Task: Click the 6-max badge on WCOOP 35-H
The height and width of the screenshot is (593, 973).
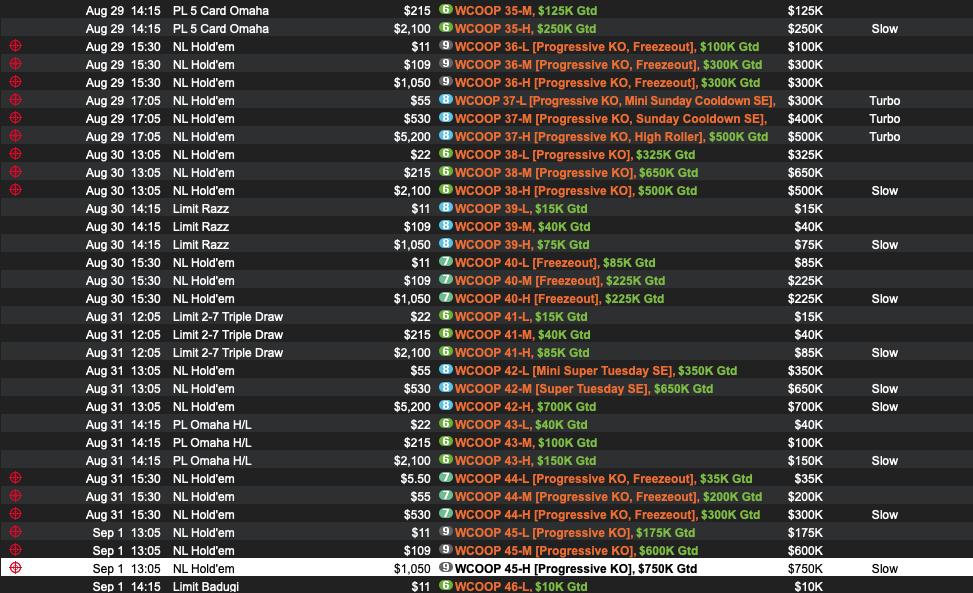Action: [446, 27]
